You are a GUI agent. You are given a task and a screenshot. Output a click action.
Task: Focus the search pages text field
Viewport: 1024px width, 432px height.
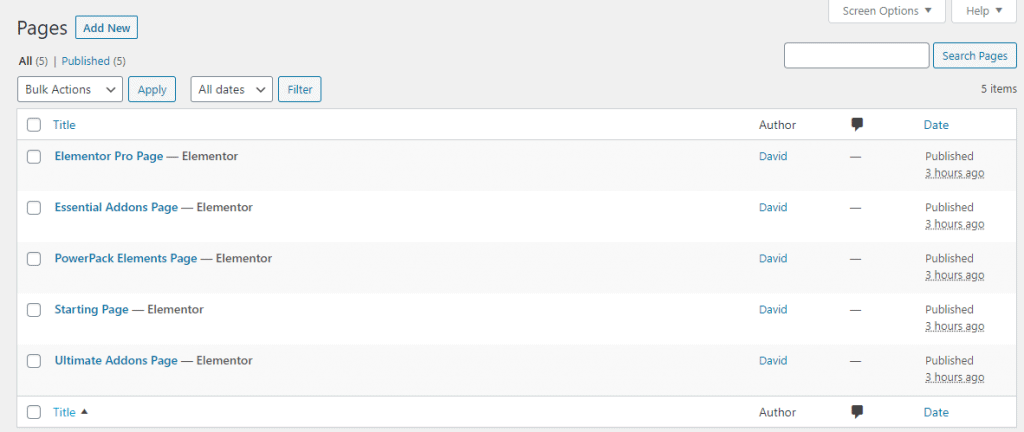856,56
